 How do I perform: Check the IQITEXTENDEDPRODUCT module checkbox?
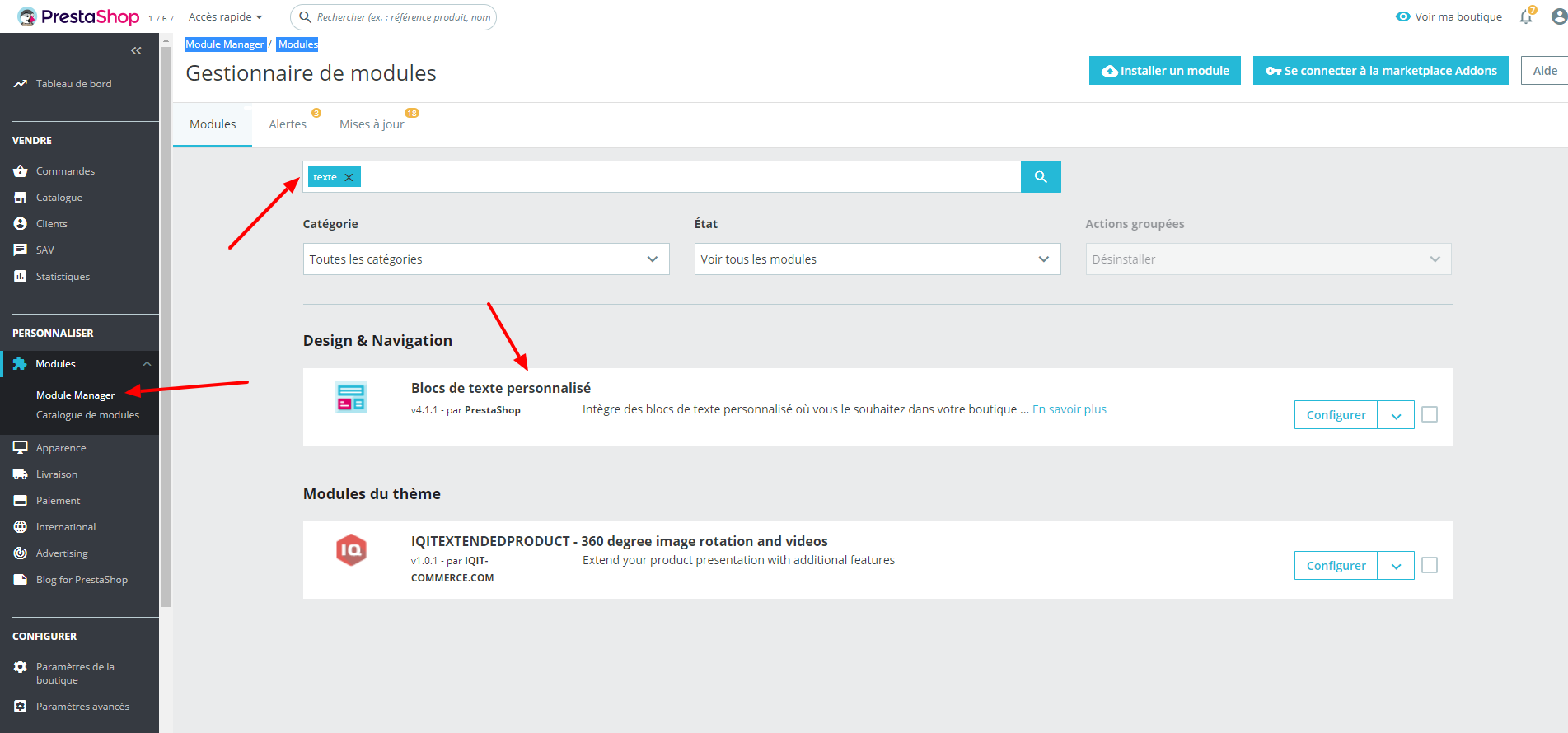pos(1430,565)
